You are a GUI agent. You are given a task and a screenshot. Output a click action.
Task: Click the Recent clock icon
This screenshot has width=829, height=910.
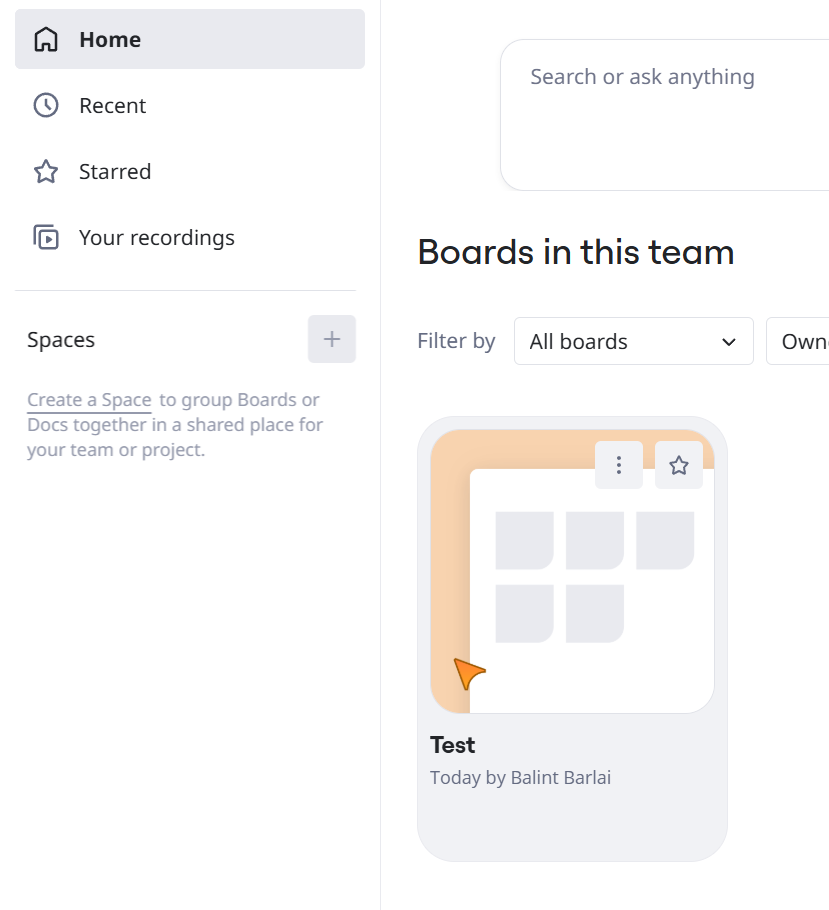[x=46, y=106]
